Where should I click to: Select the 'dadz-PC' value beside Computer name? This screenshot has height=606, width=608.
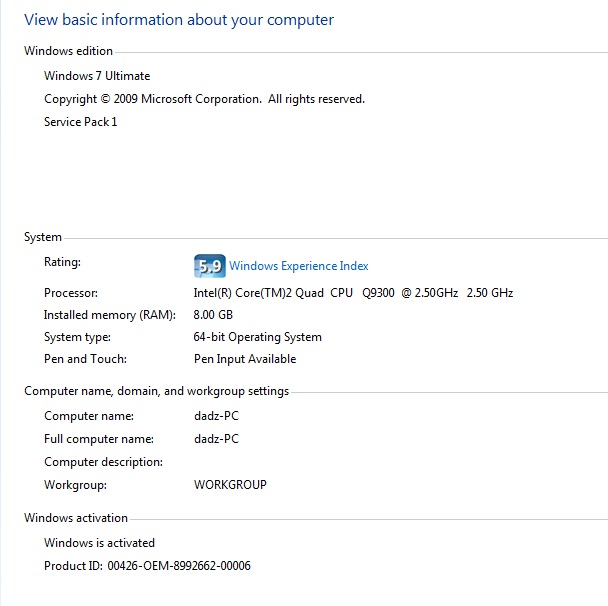pos(216,416)
